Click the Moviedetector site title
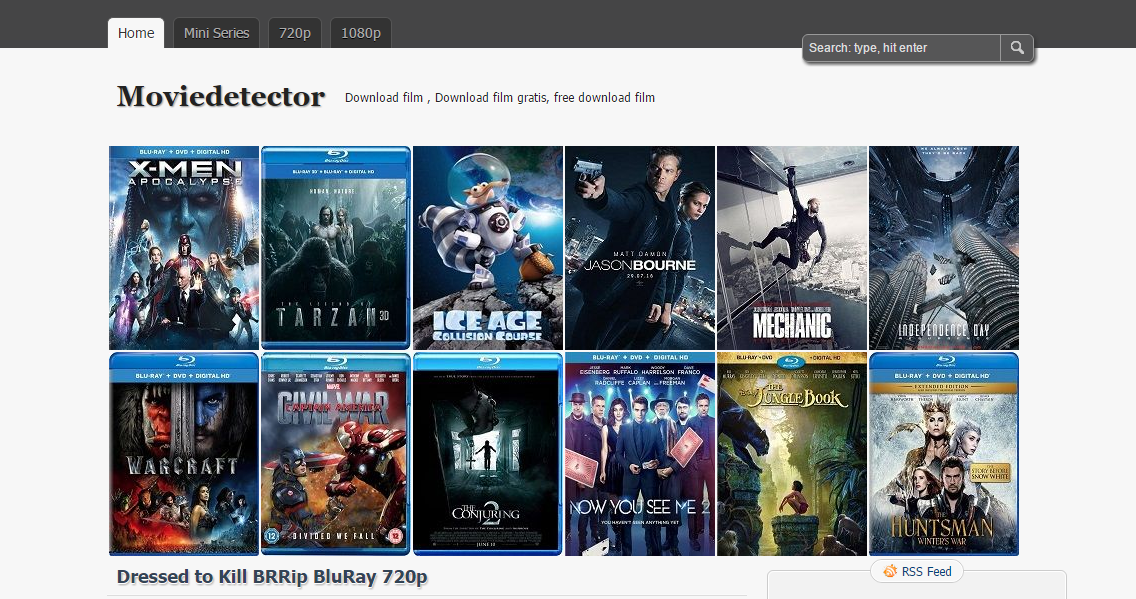This screenshot has width=1136, height=599. coord(220,96)
